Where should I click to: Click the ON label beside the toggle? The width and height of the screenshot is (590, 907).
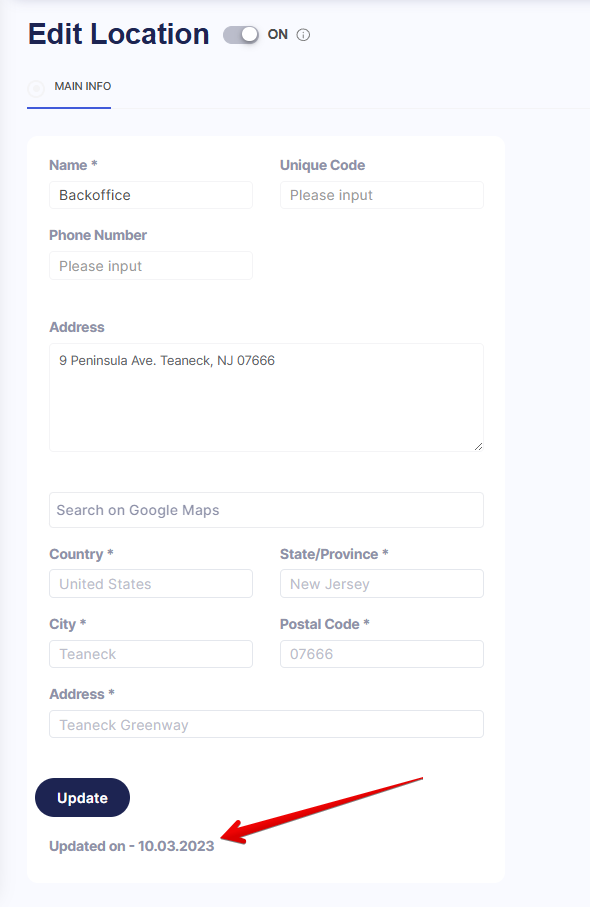pyautogui.click(x=278, y=35)
